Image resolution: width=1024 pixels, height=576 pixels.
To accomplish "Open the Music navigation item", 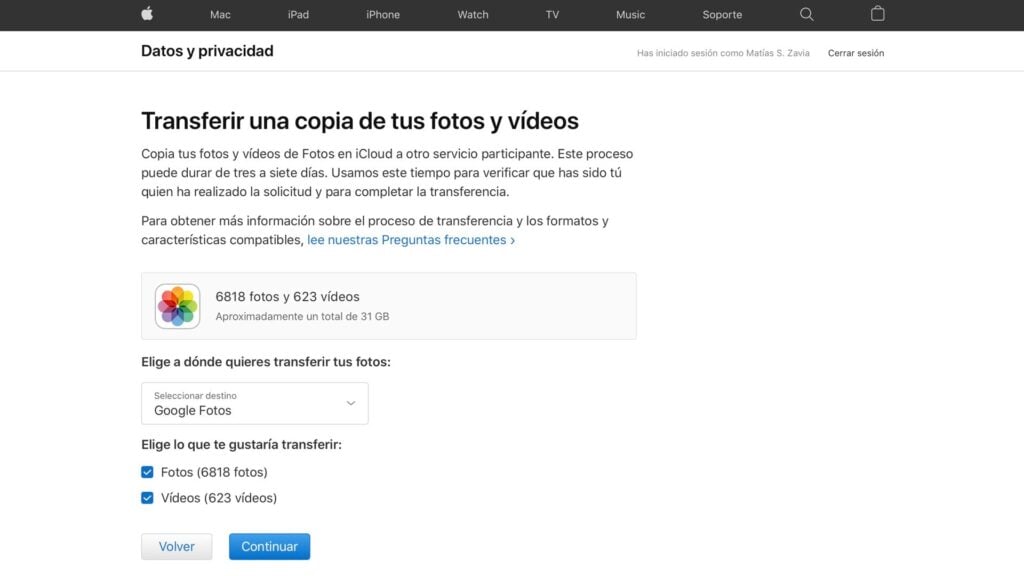I will pos(630,15).
